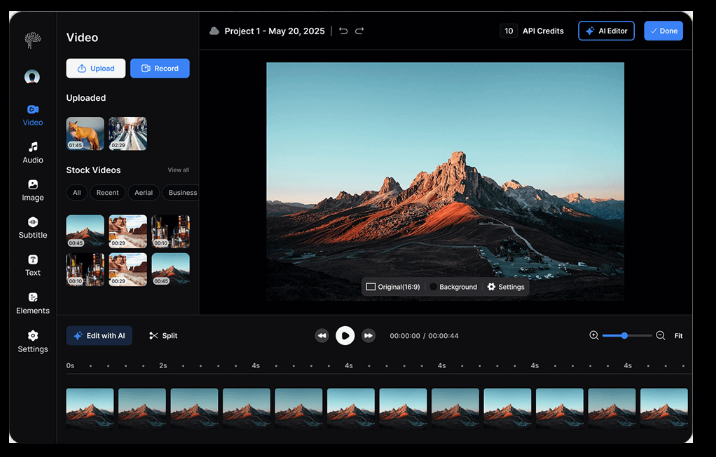Open the user profile avatar

point(32,76)
